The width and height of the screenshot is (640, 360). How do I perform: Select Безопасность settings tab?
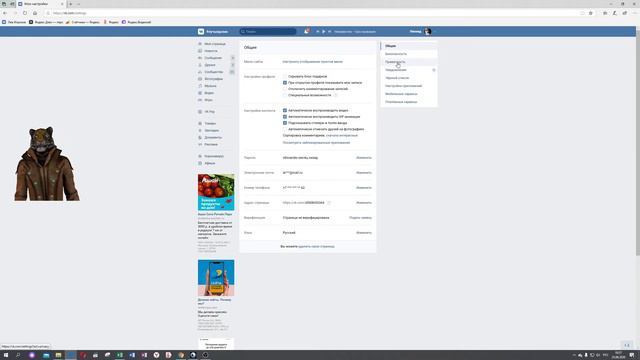(x=409, y=54)
